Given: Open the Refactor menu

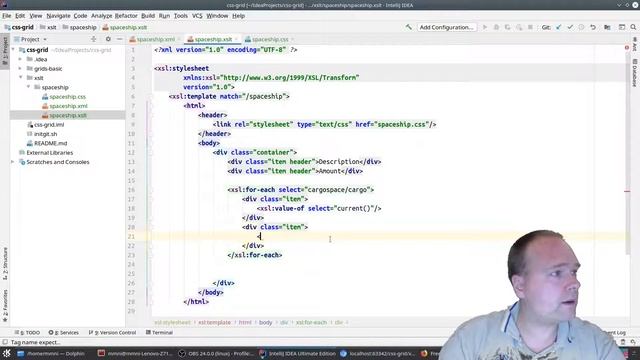Looking at the screenshot, I should (126, 16).
